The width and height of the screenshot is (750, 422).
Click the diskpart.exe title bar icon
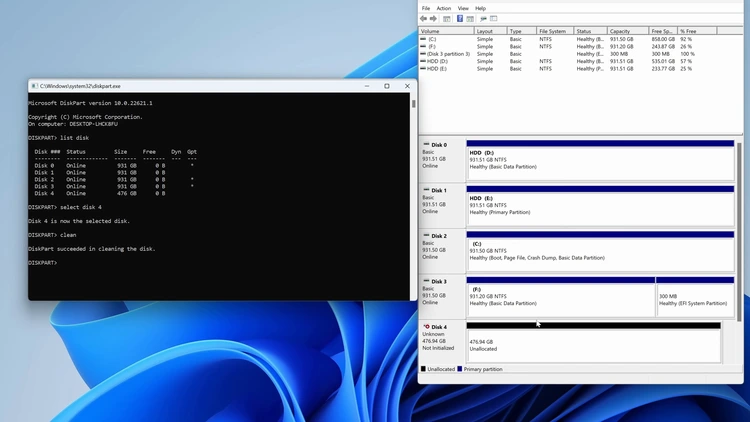point(34,86)
